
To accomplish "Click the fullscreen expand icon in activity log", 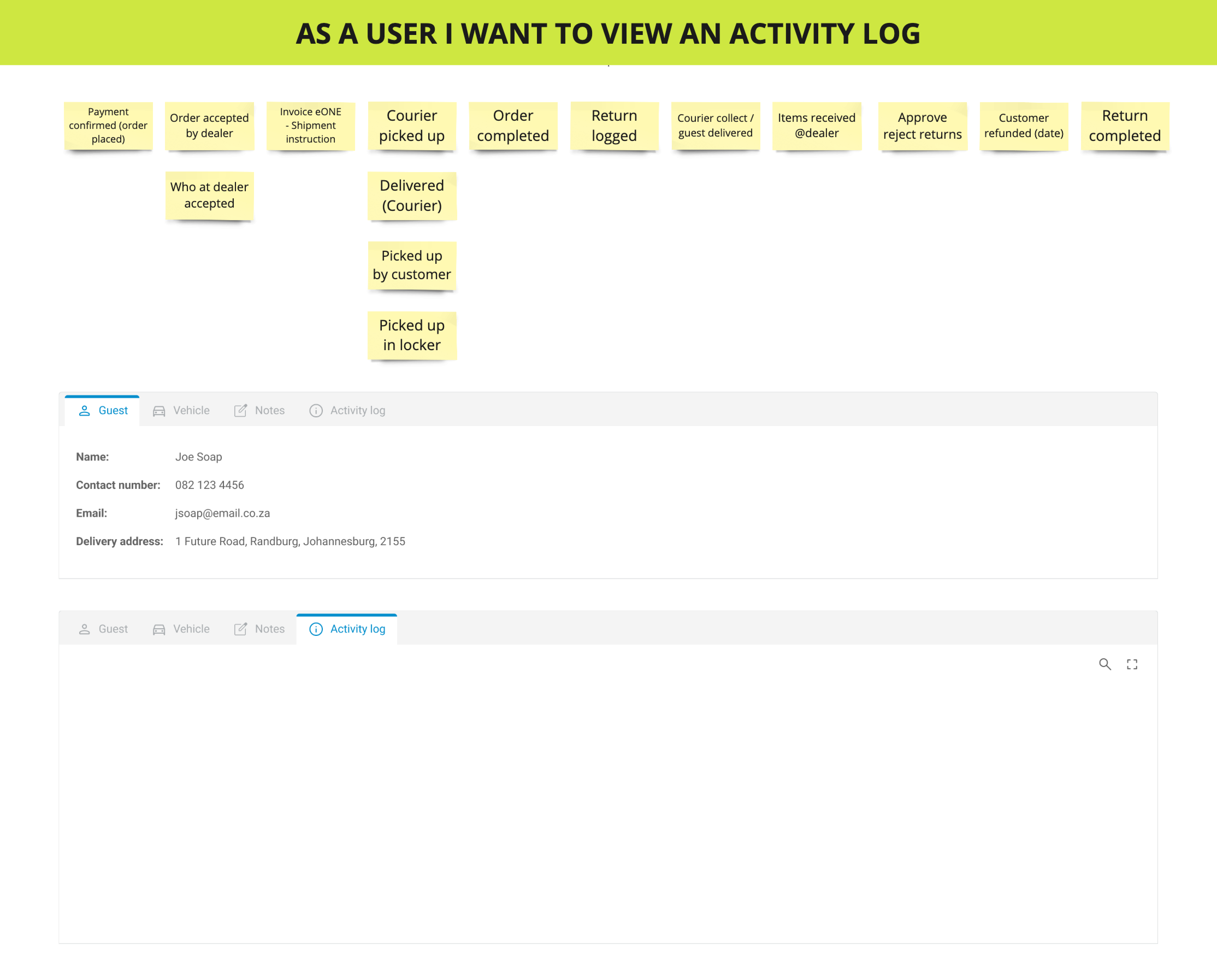I will tap(1132, 664).
